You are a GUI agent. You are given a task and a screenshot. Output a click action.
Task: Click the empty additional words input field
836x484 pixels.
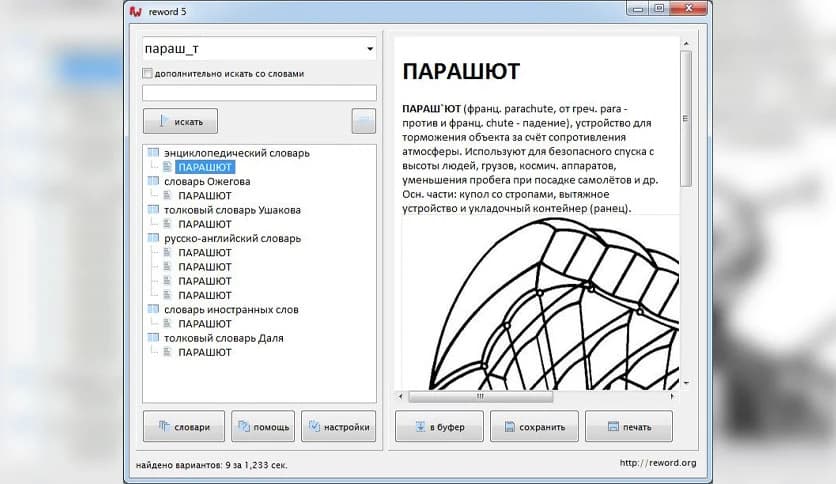pyautogui.click(x=259, y=93)
